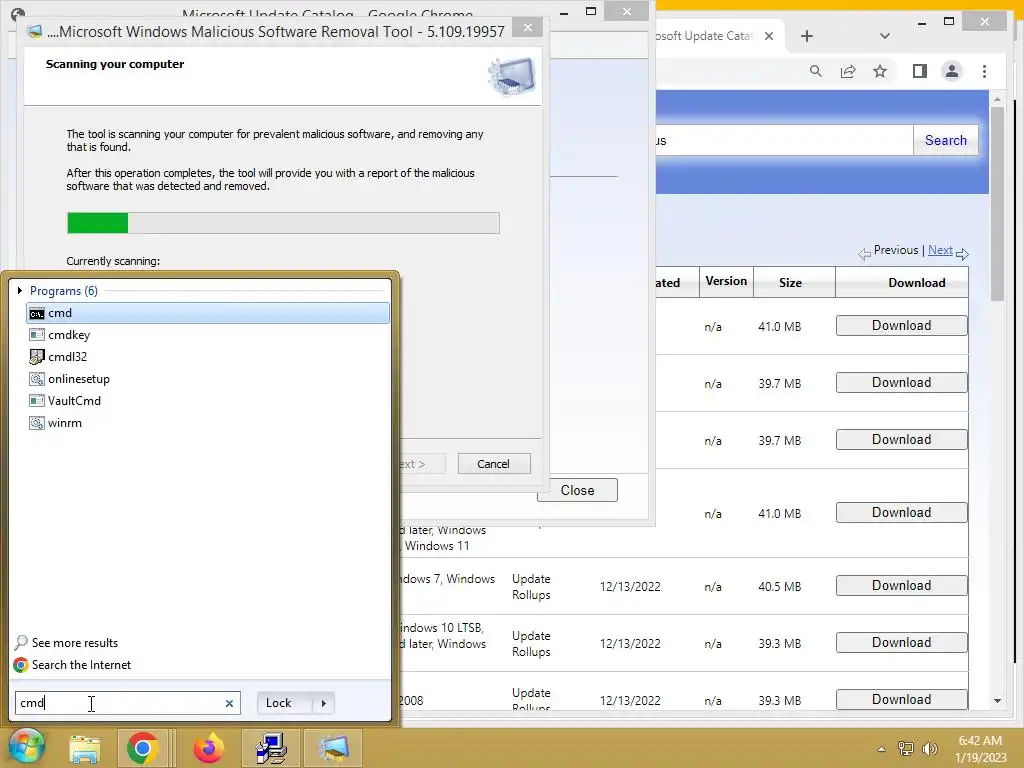Click See more results

pos(67,643)
